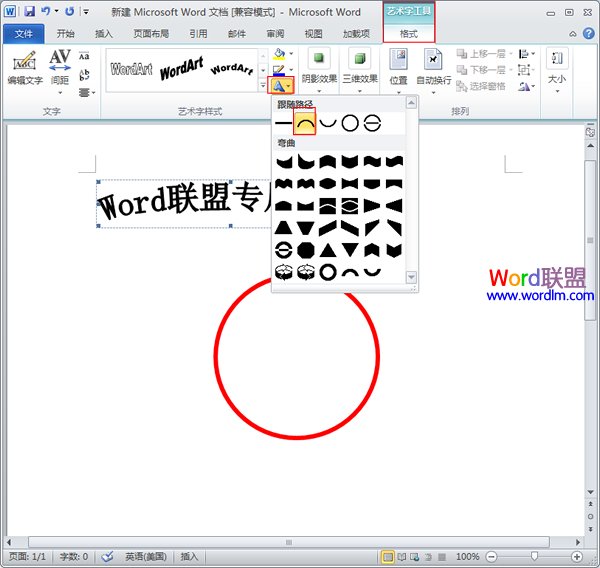The image size is (600, 568).
Task: Toggle WordArt vertical text icon
Action: pyautogui.click(x=84, y=74)
